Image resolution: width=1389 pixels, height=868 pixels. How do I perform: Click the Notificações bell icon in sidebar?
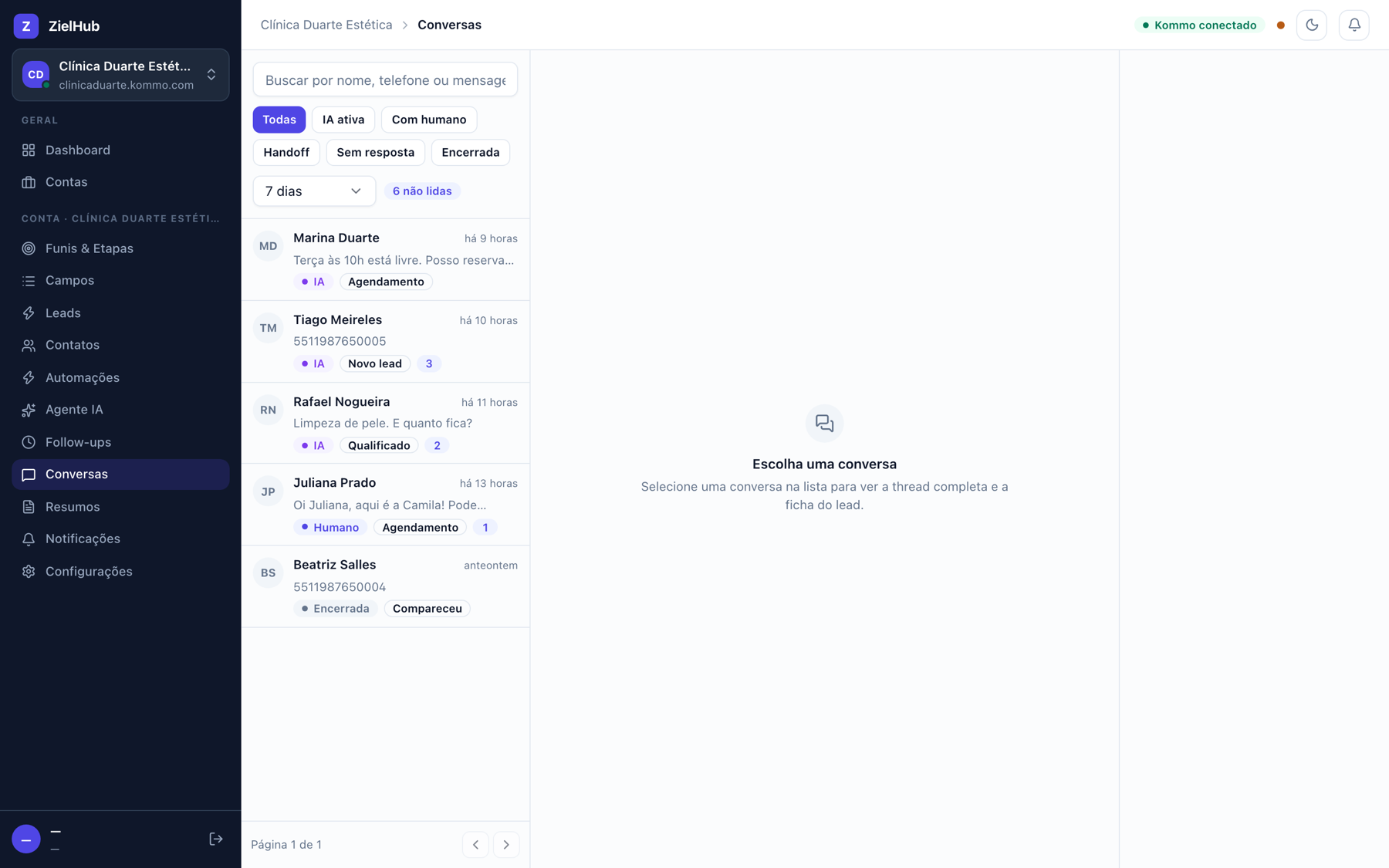[29, 539]
